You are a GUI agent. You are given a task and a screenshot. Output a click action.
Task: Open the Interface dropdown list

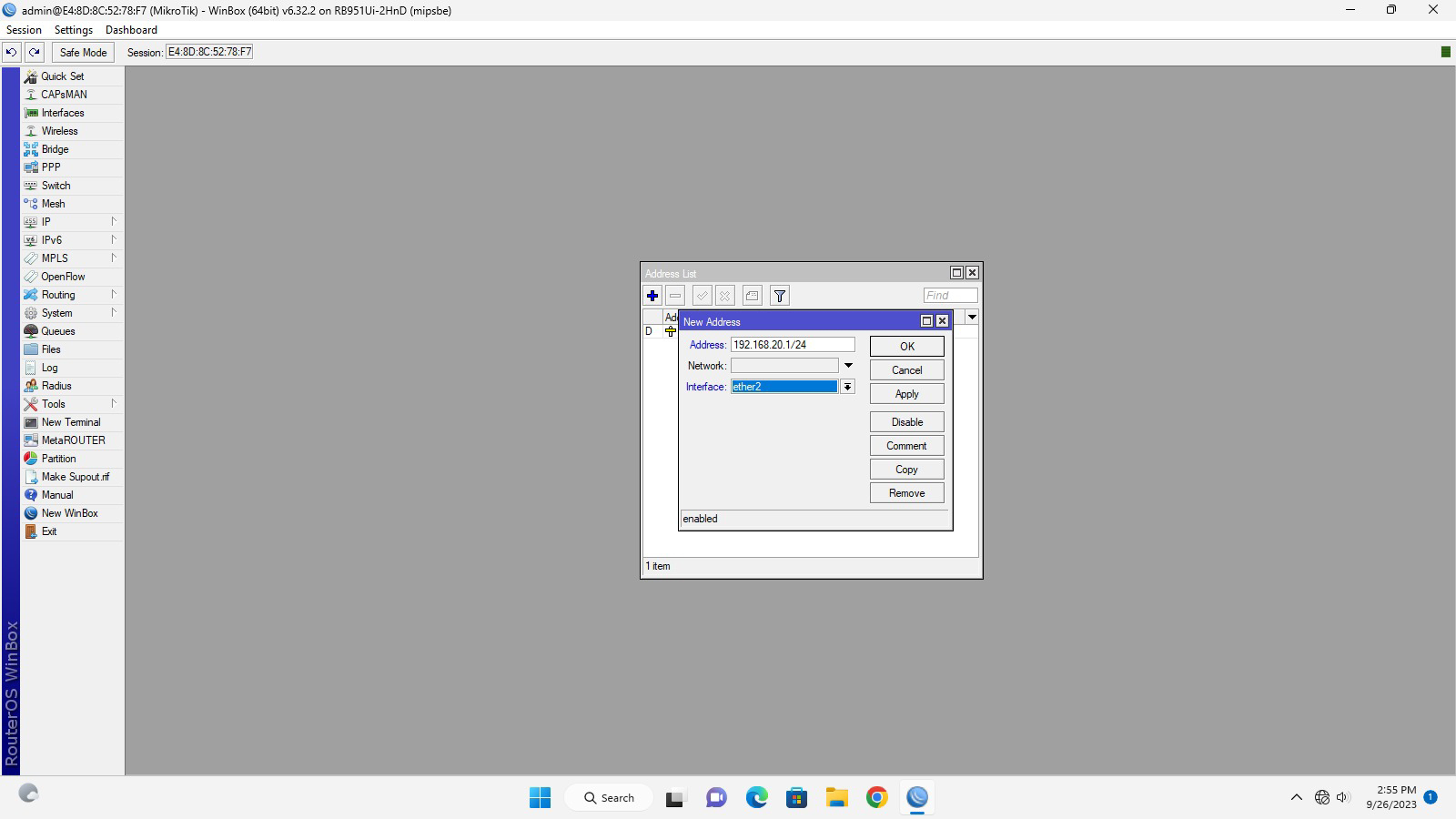point(847,387)
